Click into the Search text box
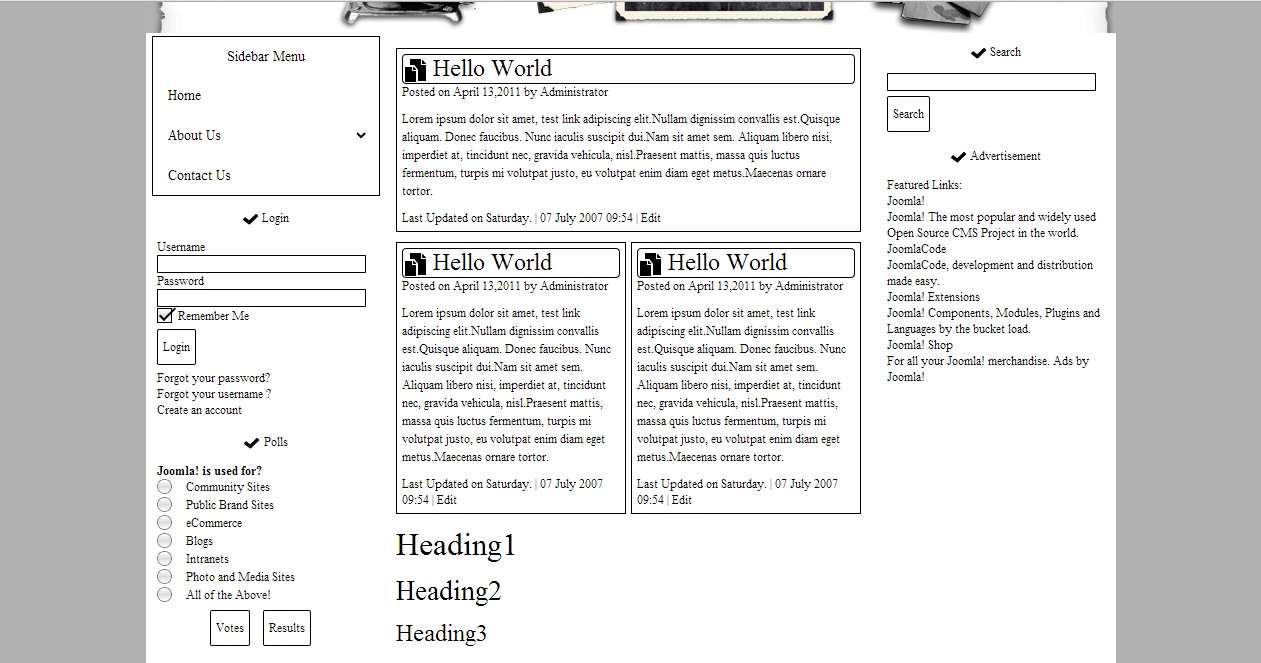1261x663 pixels. (x=991, y=82)
